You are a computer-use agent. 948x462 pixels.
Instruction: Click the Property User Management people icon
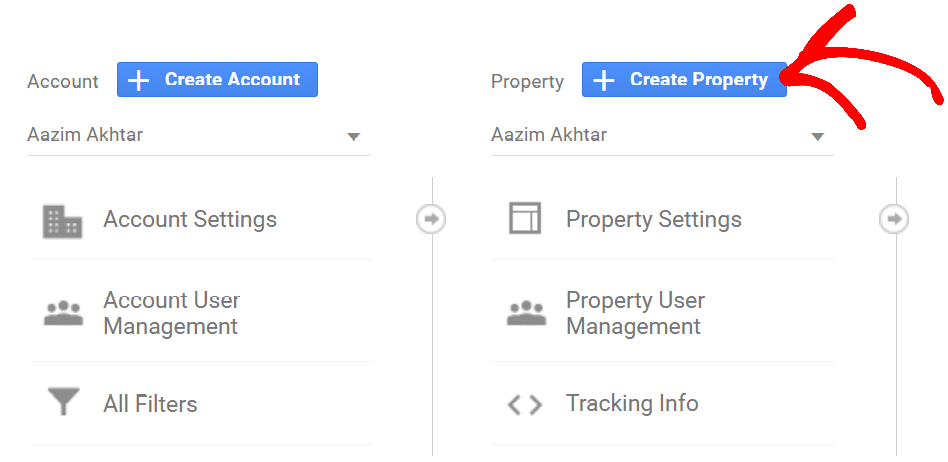526,313
